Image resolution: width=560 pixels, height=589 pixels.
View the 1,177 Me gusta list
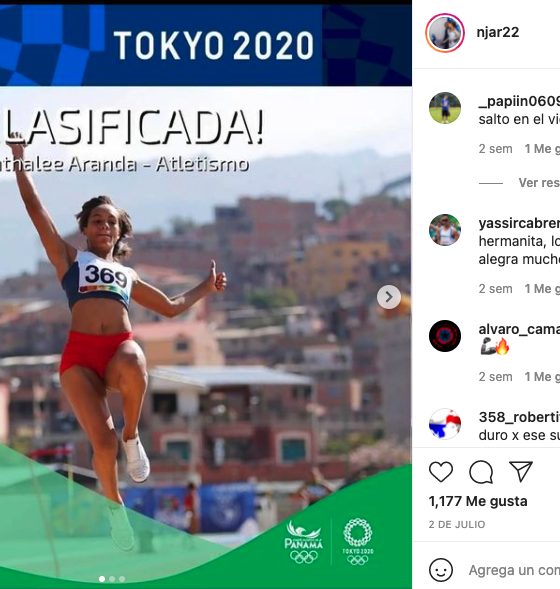[478, 501]
